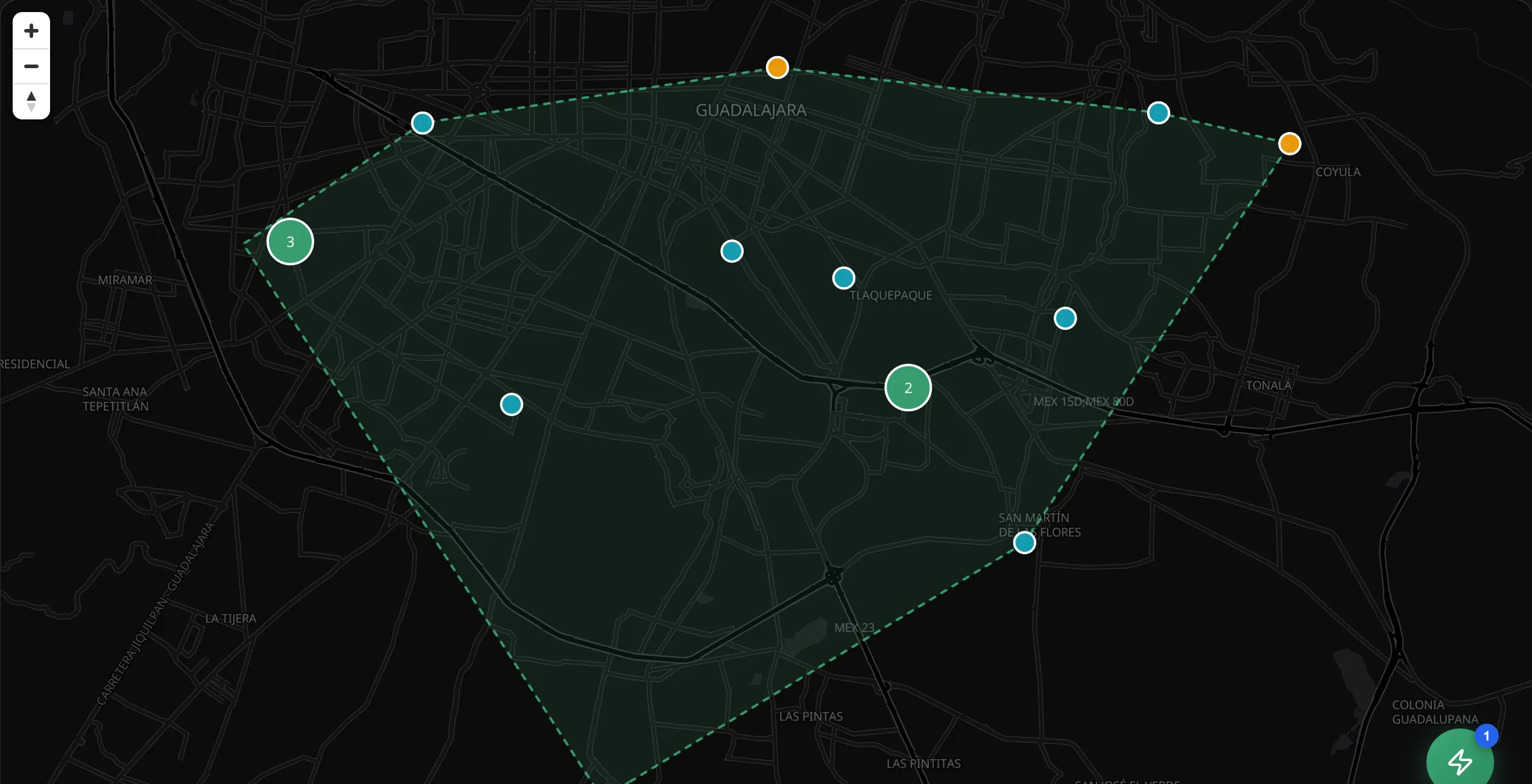
Task: Click the Las Pintas map label
Action: 811,716
